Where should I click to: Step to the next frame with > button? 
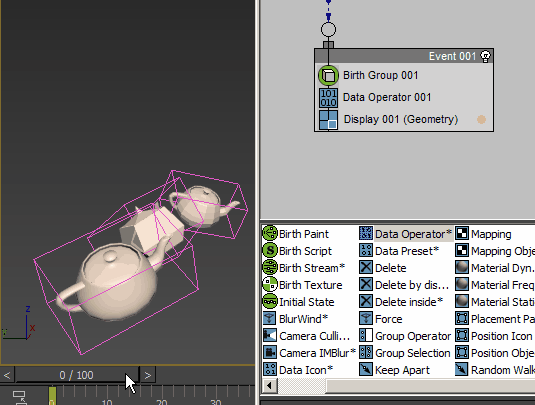(147, 375)
